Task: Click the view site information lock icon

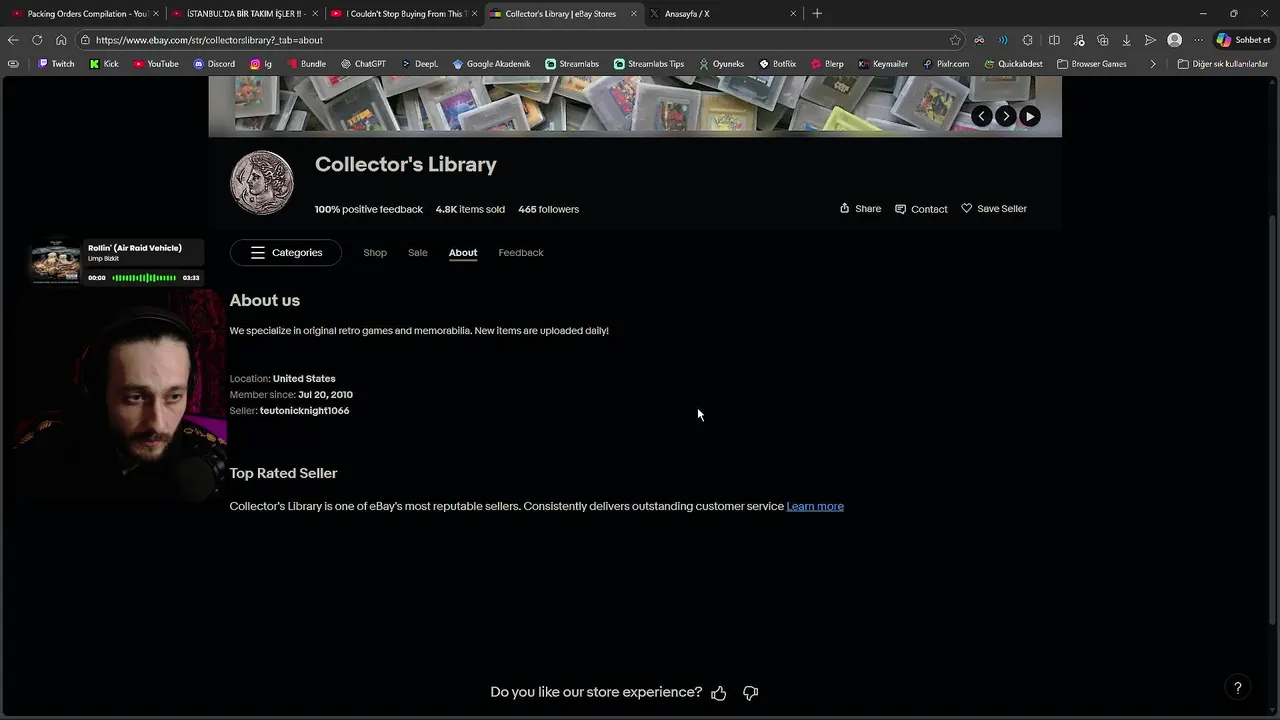Action: coord(87,40)
